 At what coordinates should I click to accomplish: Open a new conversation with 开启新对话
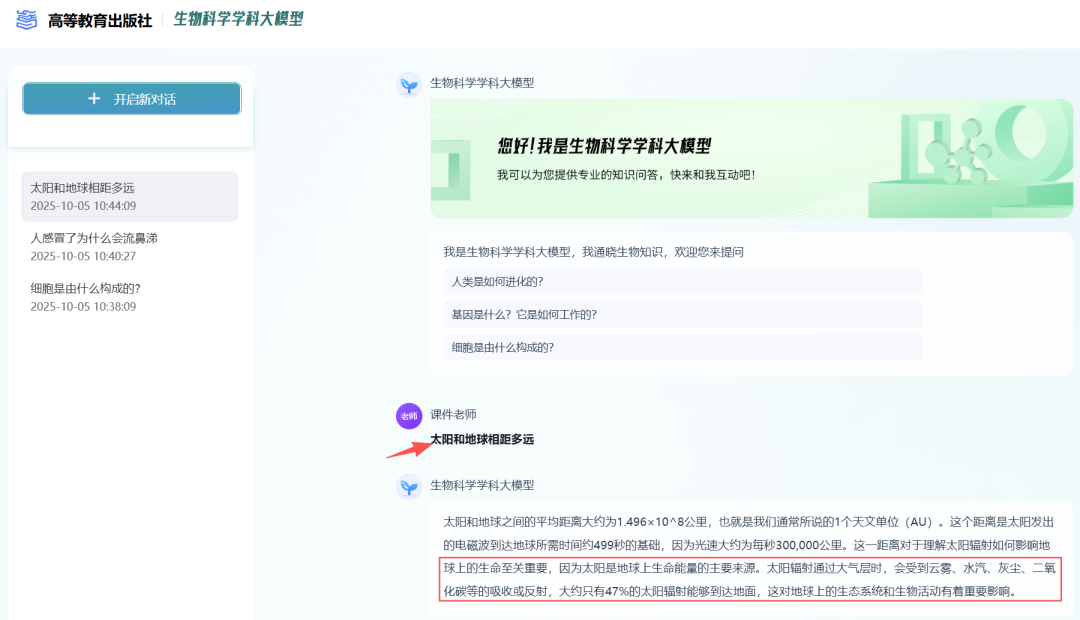pyautogui.click(x=130, y=98)
